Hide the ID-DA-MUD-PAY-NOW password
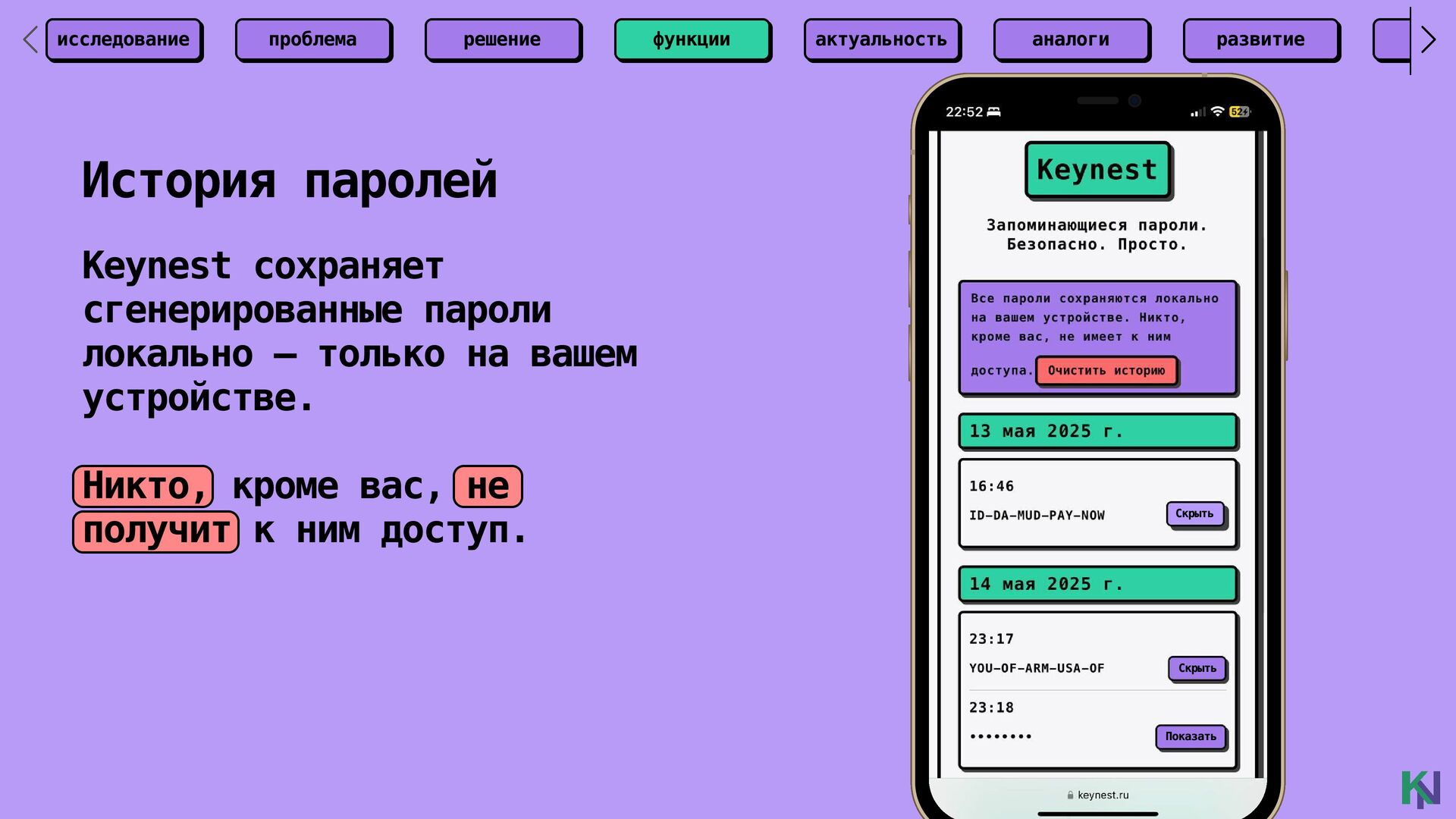The image size is (1456, 819). click(x=1194, y=514)
